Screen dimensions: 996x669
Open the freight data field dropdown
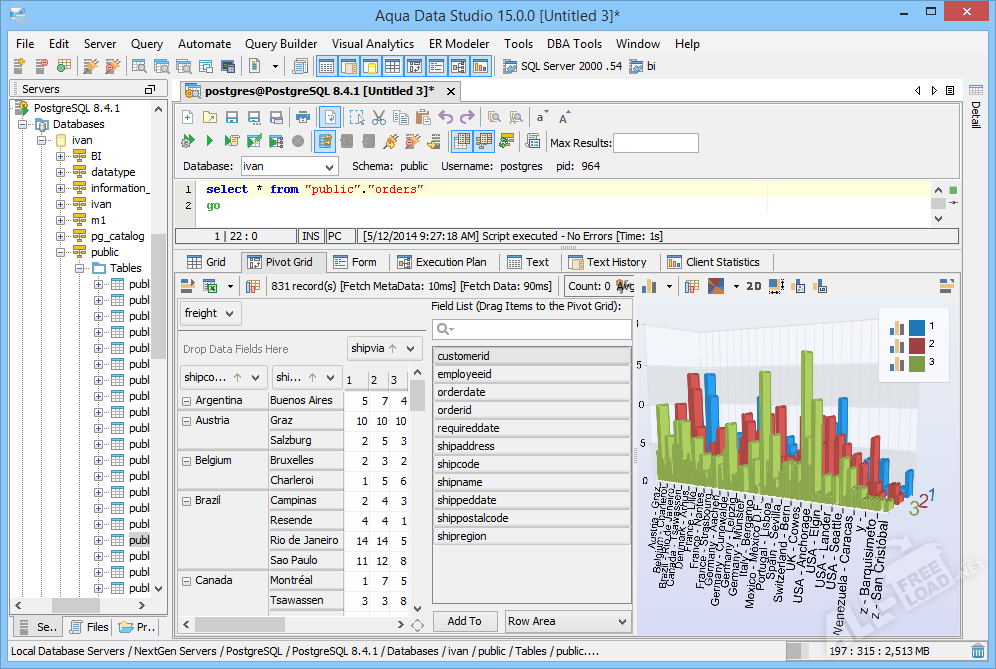click(209, 313)
